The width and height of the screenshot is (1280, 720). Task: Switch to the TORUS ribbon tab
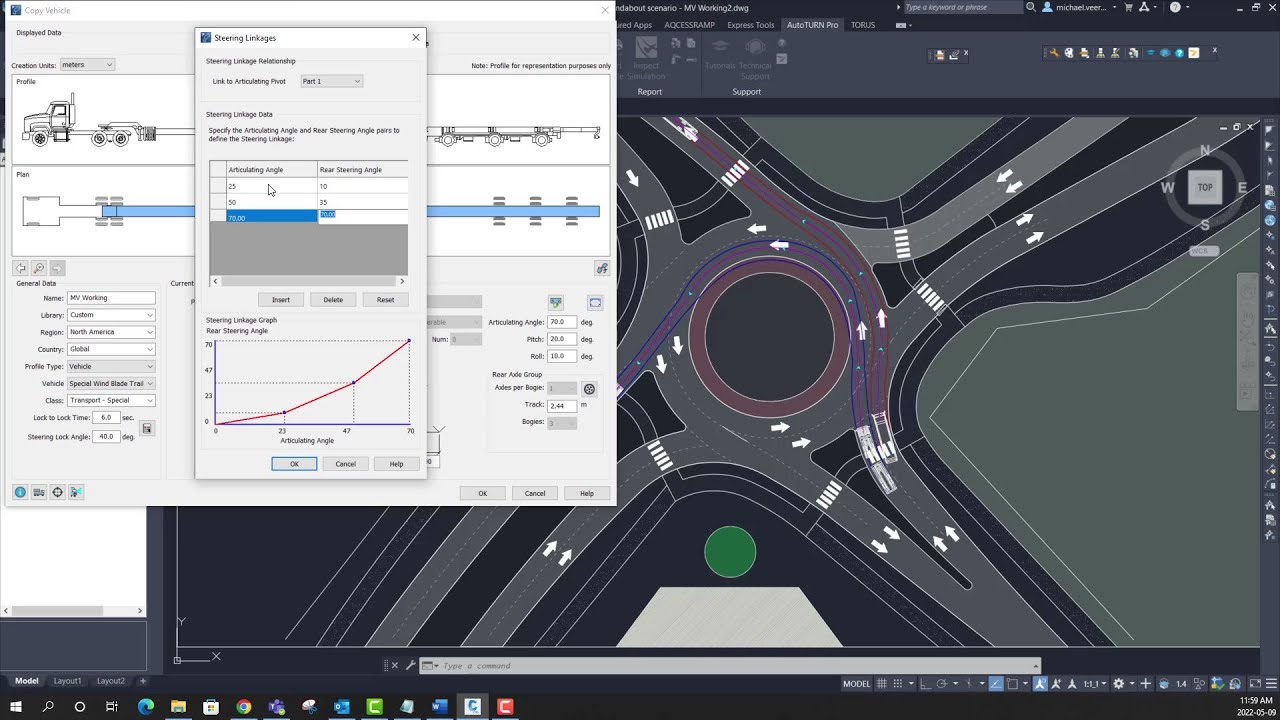(x=863, y=25)
